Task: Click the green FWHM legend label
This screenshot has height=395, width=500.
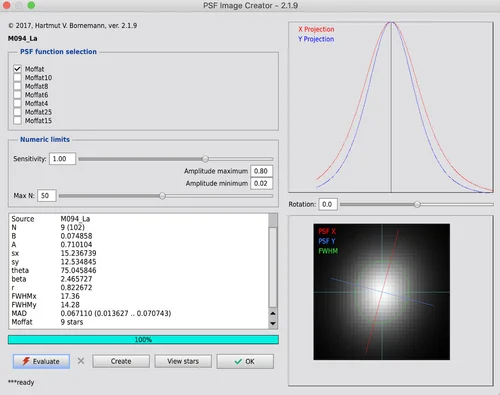Action: click(x=328, y=251)
